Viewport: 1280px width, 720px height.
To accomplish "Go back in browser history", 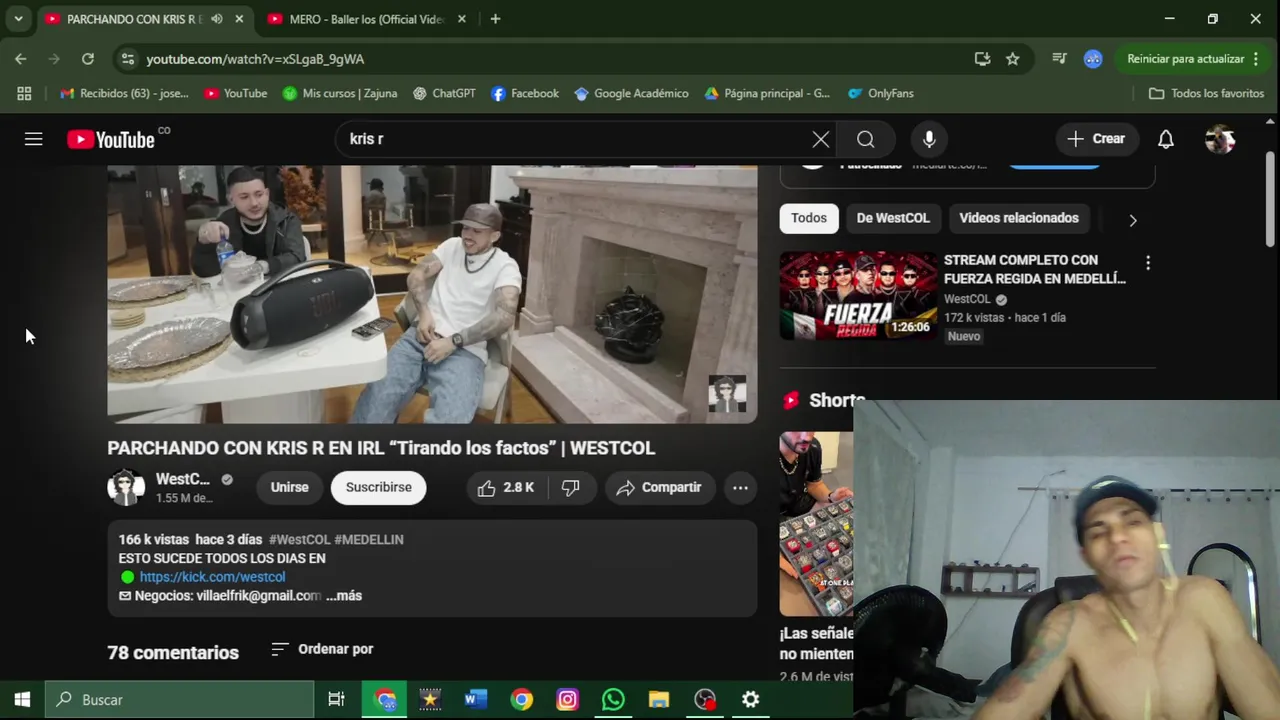I will [x=21, y=59].
